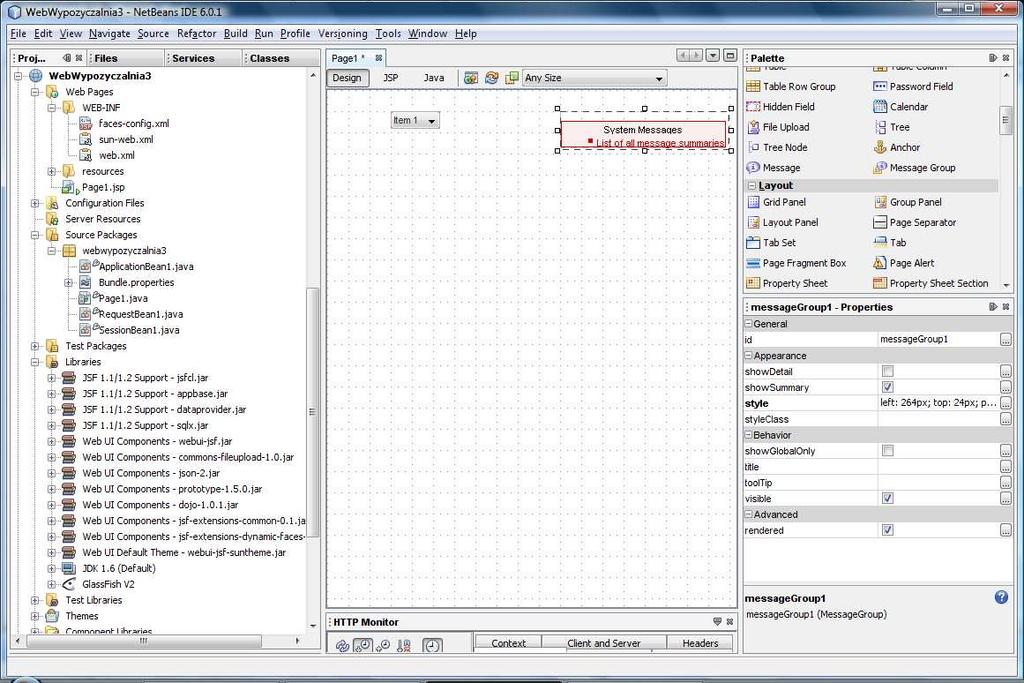The height and width of the screenshot is (683, 1024).
Task: Select the Client and Server tab in HTTP Monitor
Action: coord(604,643)
